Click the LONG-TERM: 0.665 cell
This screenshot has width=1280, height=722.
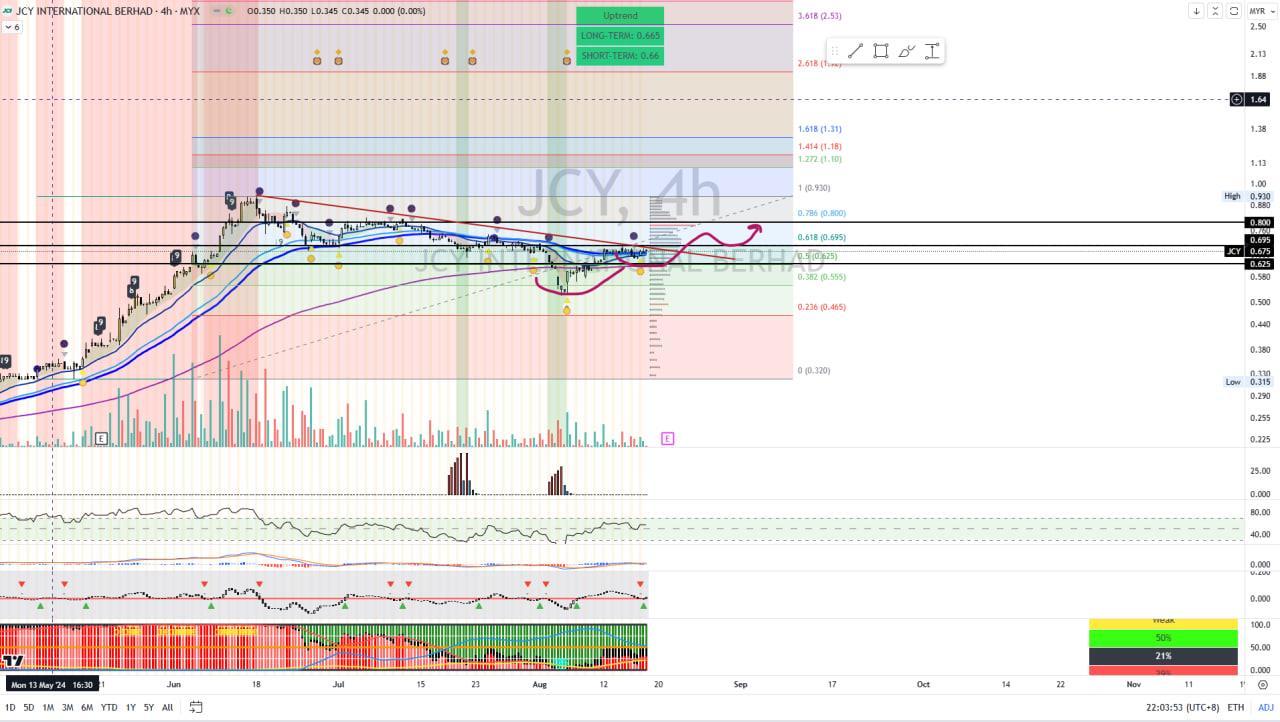click(x=620, y=35)
